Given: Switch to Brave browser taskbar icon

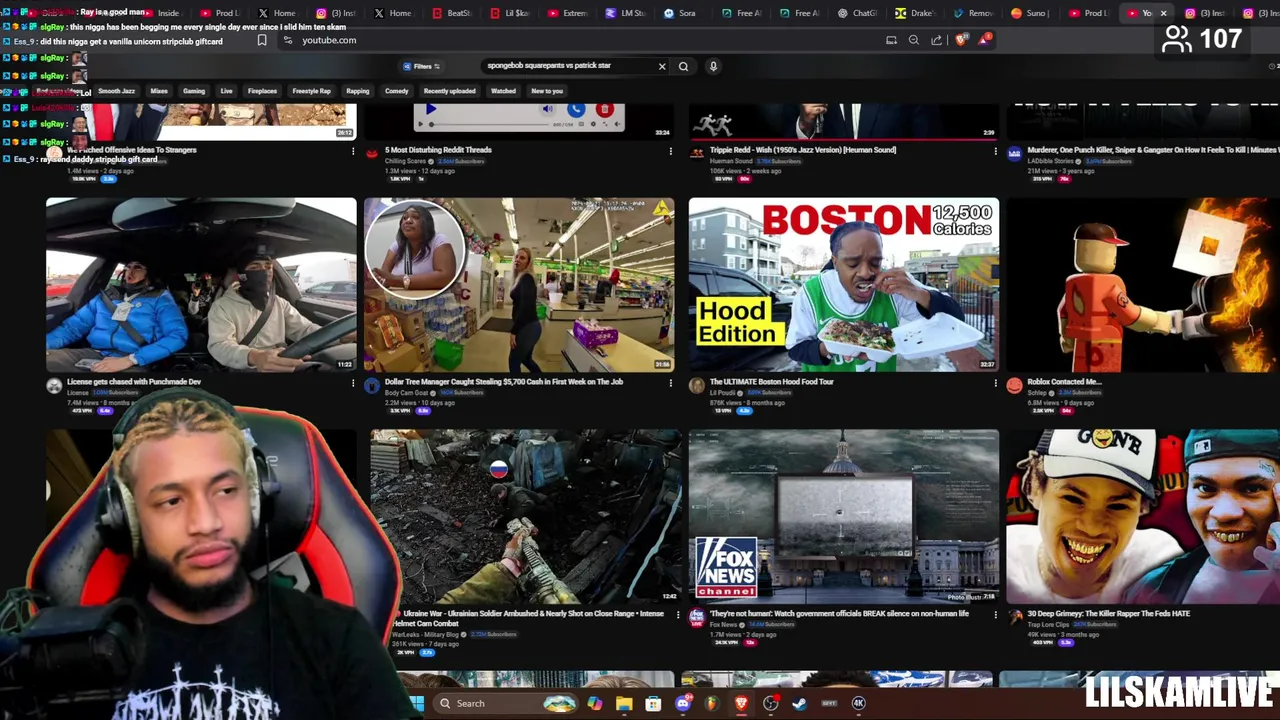Looking at the screenshot, I should click(741, 703).
